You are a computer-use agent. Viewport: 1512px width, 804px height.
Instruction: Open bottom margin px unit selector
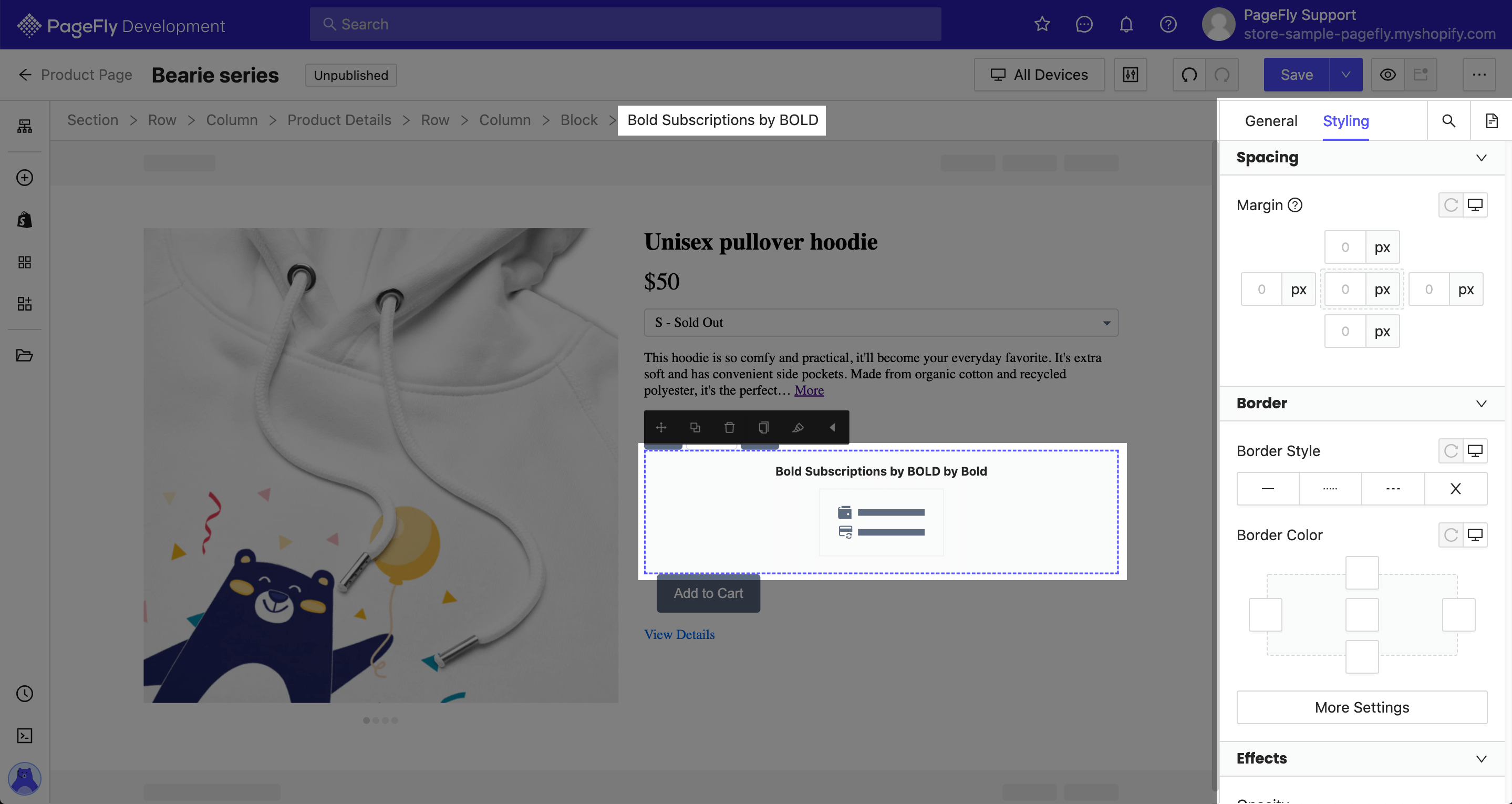pos(1382,331)
